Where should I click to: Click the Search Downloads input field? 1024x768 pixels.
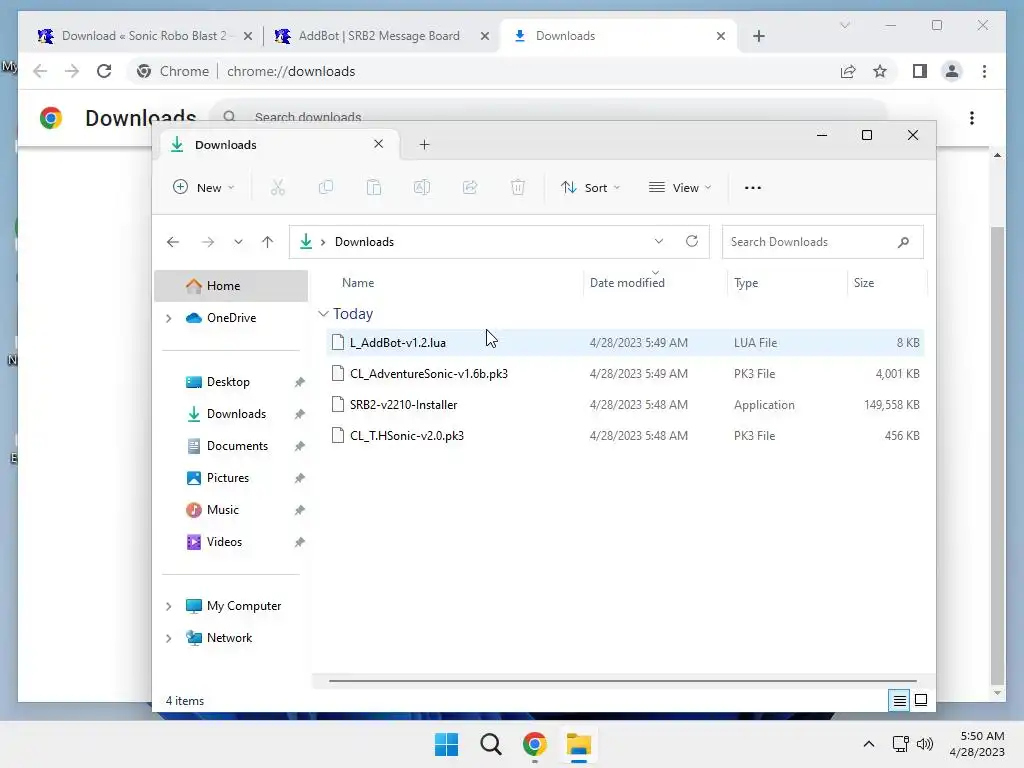point(822,242)
